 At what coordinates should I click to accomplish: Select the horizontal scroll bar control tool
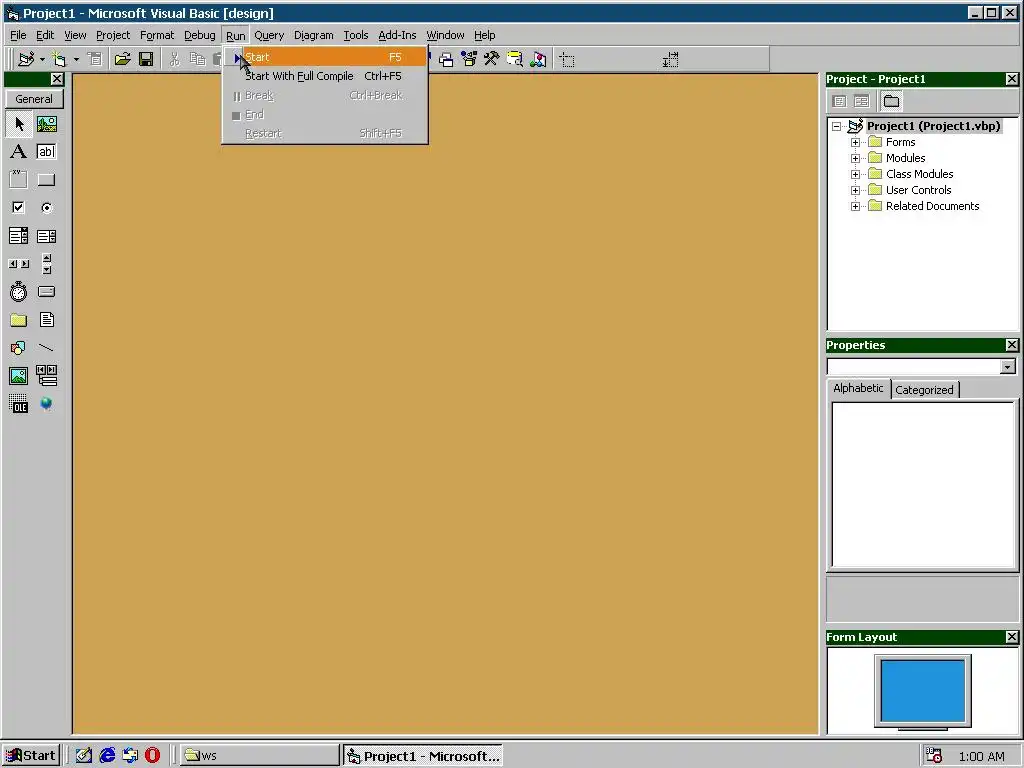[x=18, y=264]
